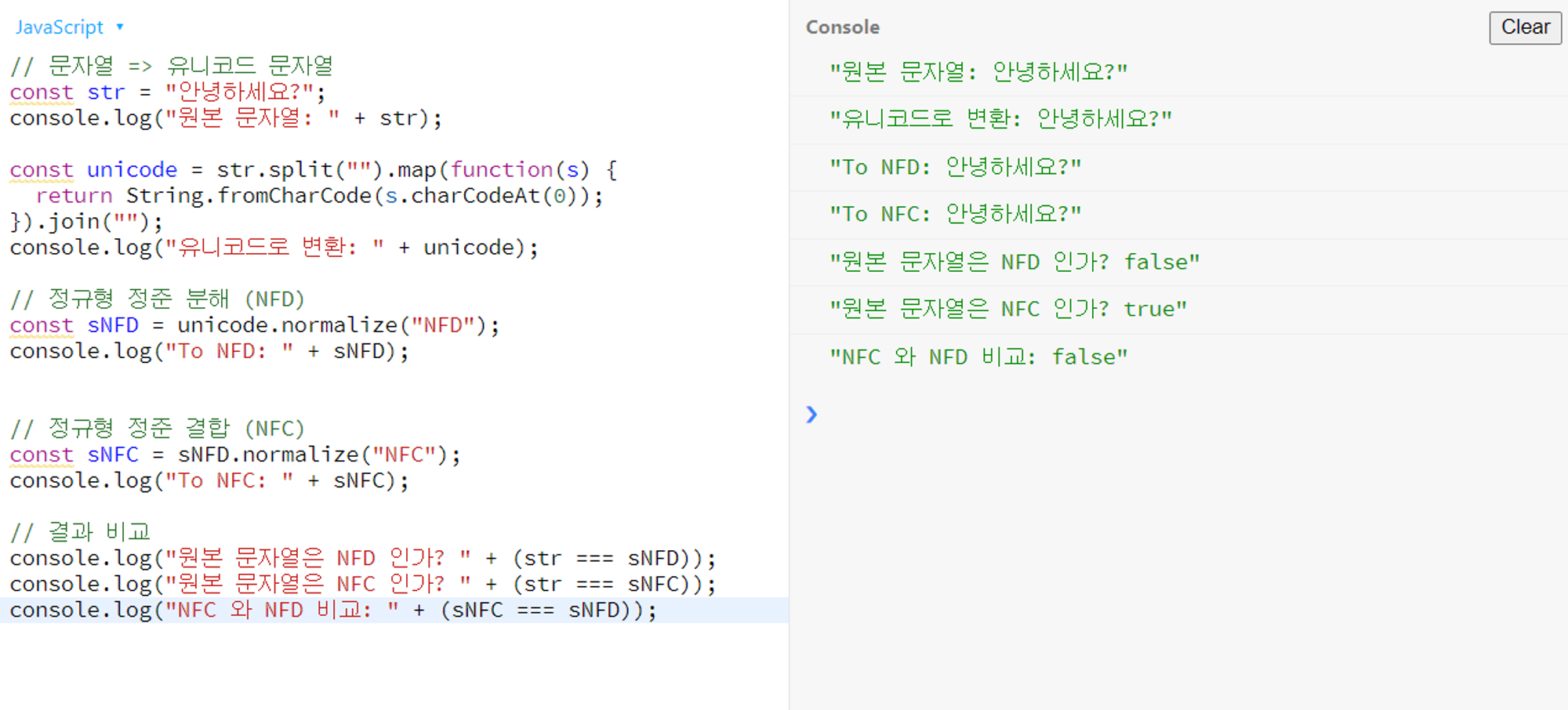Select console output "To NFD: 안녕하세요?"

click(955, 167)
